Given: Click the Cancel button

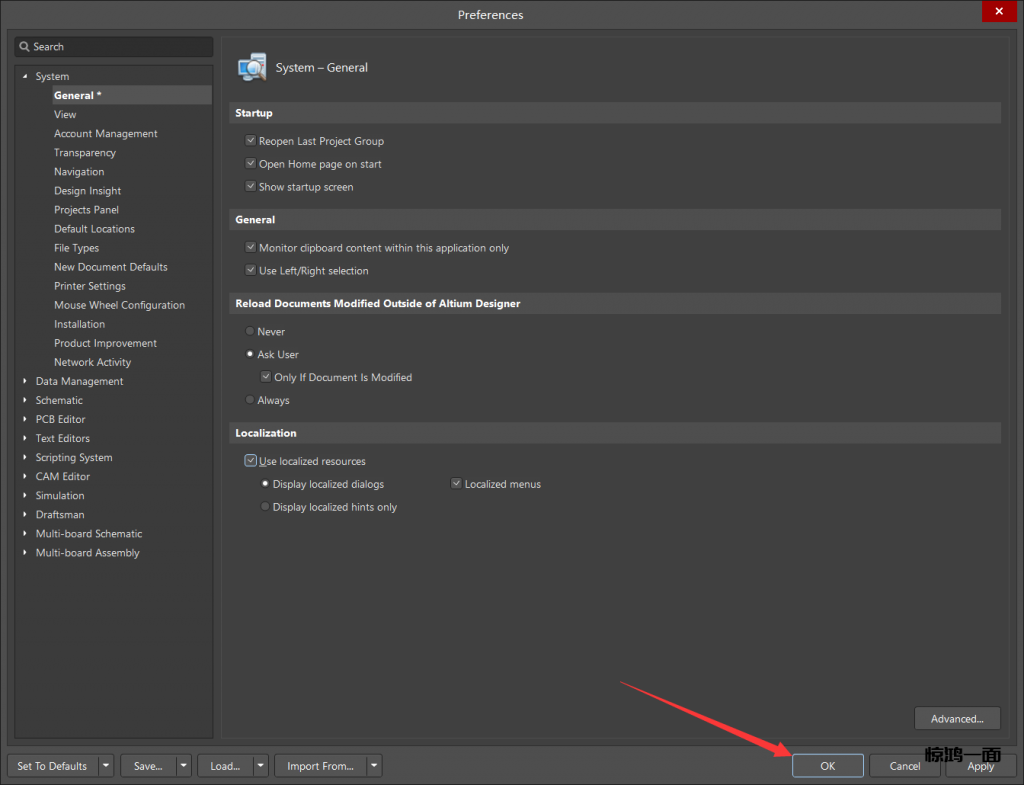Looking at the screenshot, I should 904,766.
